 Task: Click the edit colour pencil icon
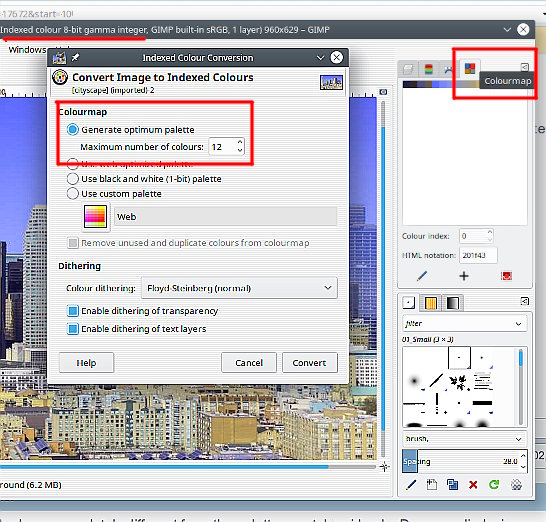tap(422, 276)
